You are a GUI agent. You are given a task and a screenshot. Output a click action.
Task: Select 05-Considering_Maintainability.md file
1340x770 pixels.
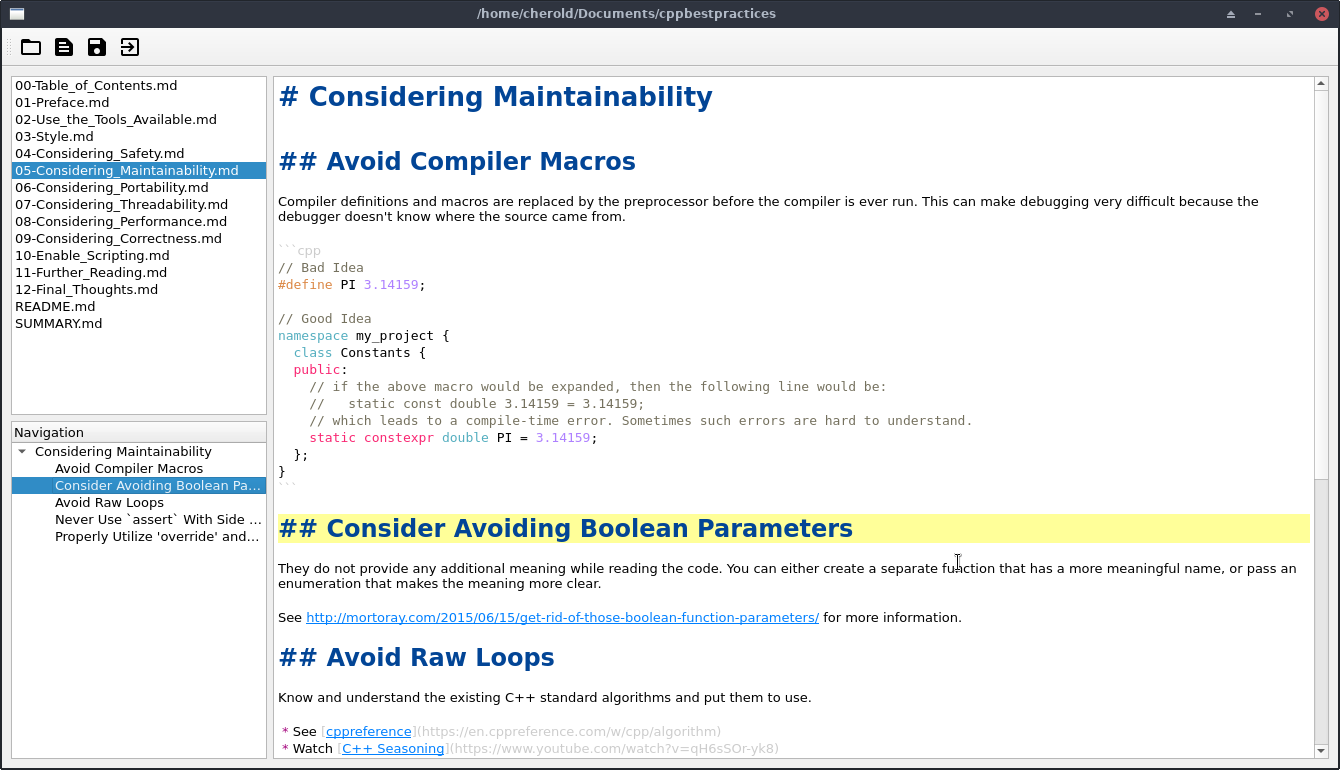139,171
